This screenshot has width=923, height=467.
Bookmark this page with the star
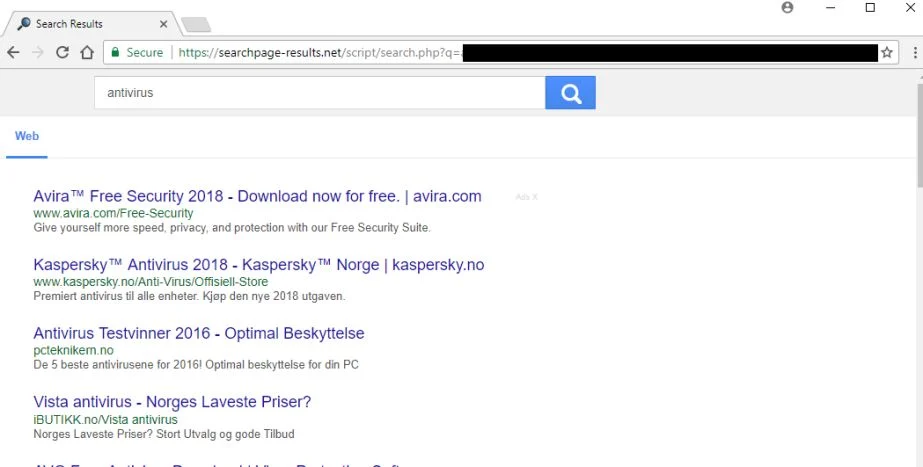[x=887, y=52]
